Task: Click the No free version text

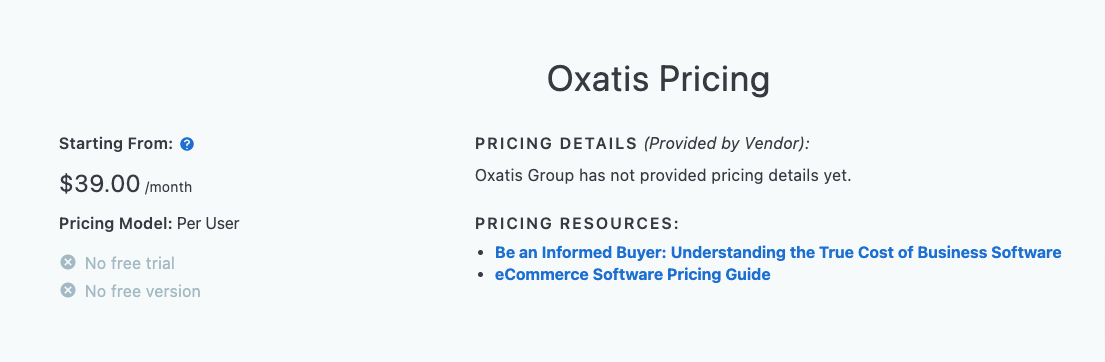Action: point(142,291)
